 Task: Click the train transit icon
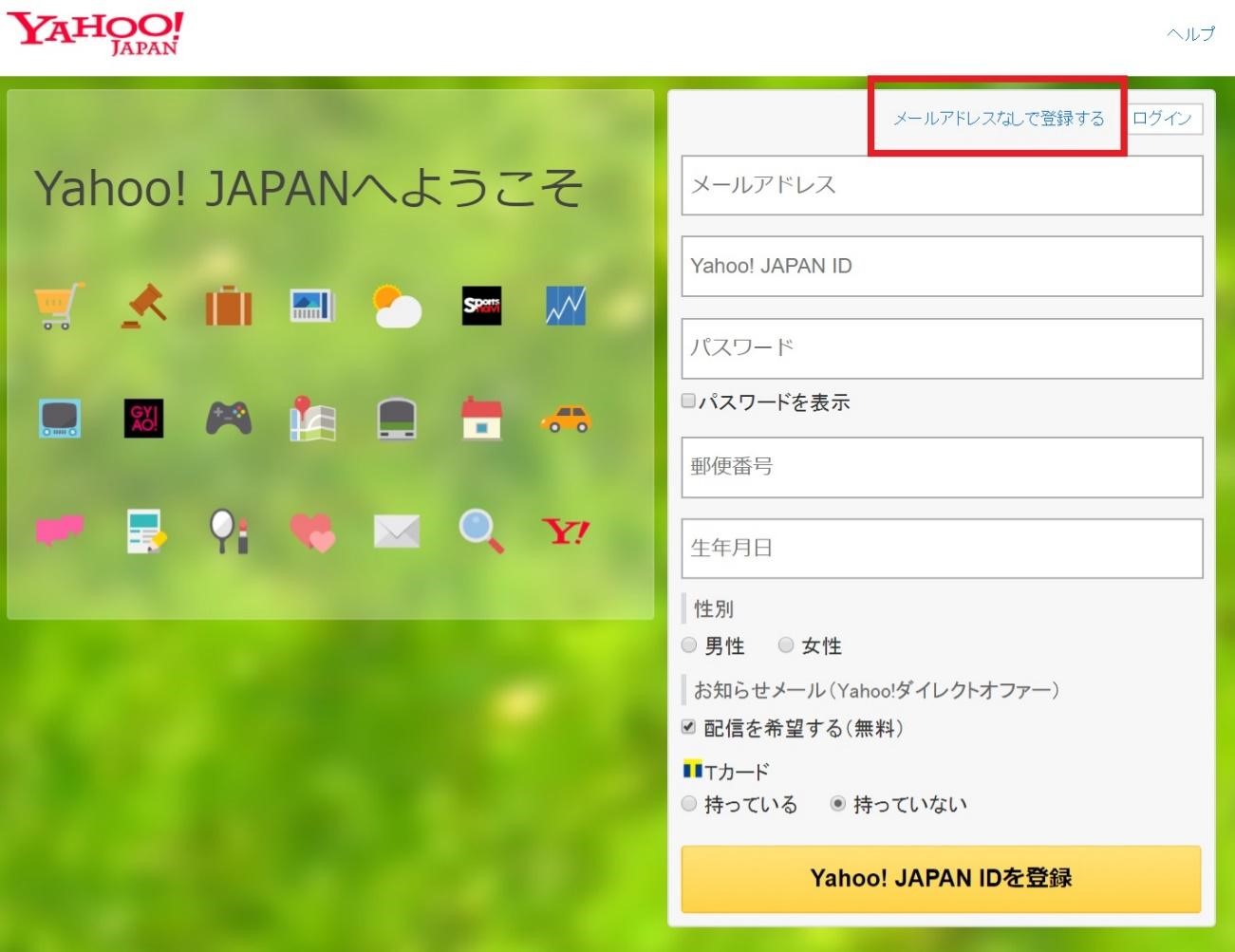pyautogui.click(x=397, y=419)
